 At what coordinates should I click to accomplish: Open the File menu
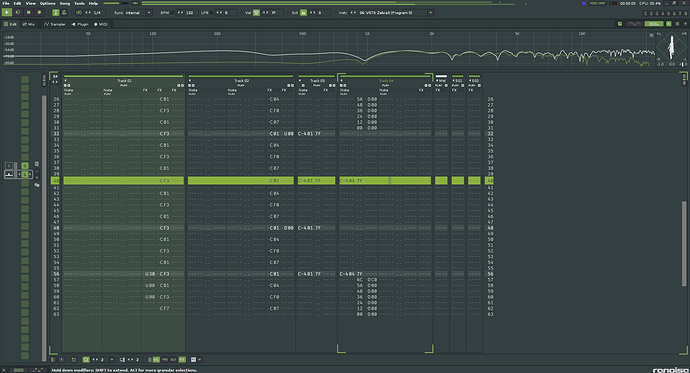[x=6, y=3]
